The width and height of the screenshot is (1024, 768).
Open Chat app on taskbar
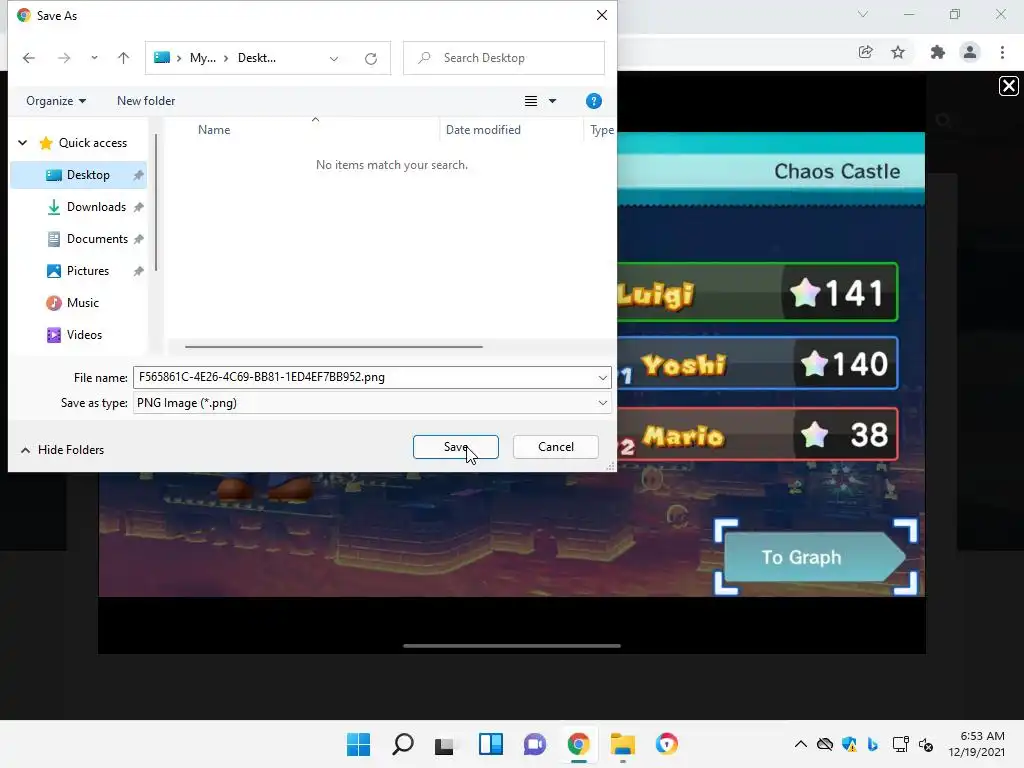[534, 744]
